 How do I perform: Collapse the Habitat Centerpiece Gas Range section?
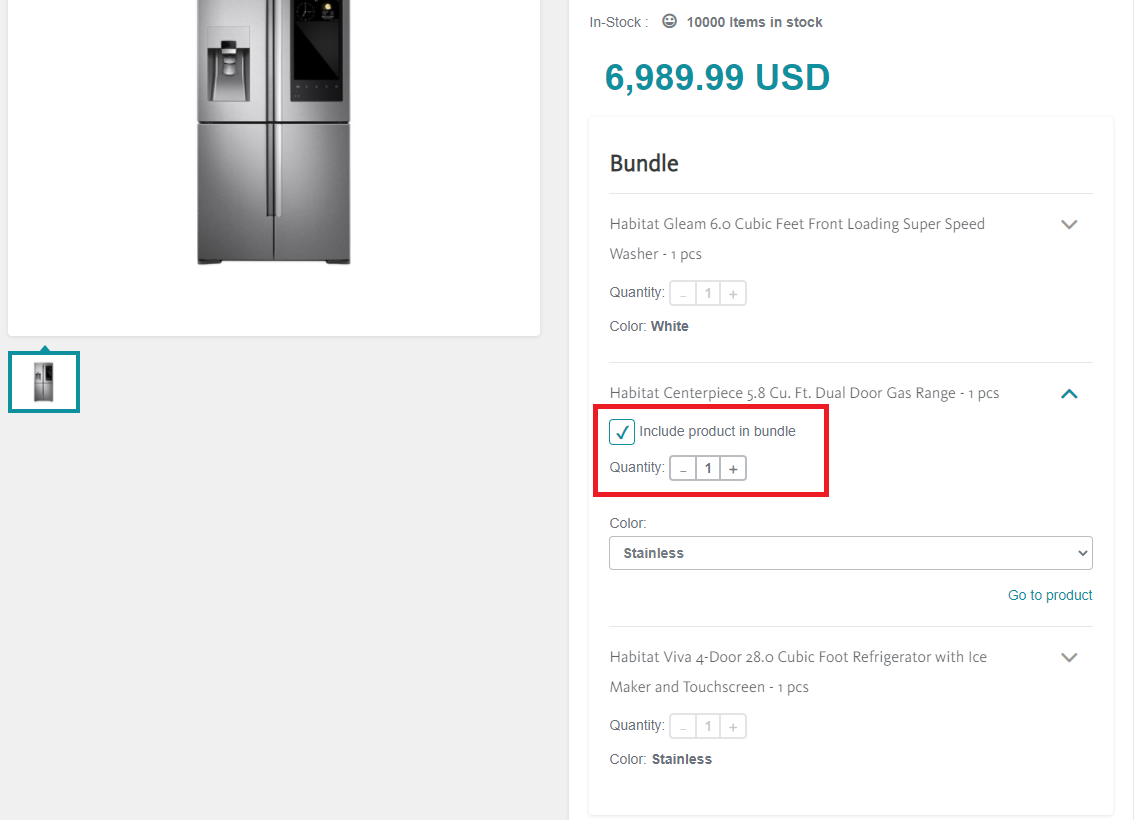pos(1069,393)
